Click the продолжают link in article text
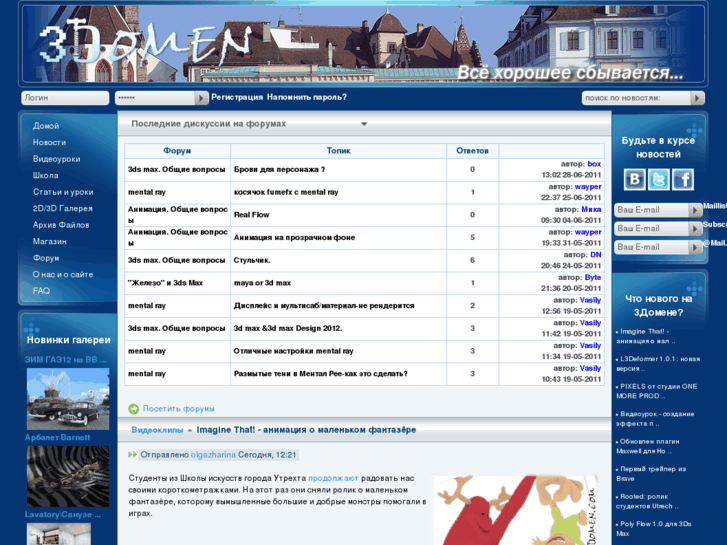The image size is (727, 545). click(333, 478)
